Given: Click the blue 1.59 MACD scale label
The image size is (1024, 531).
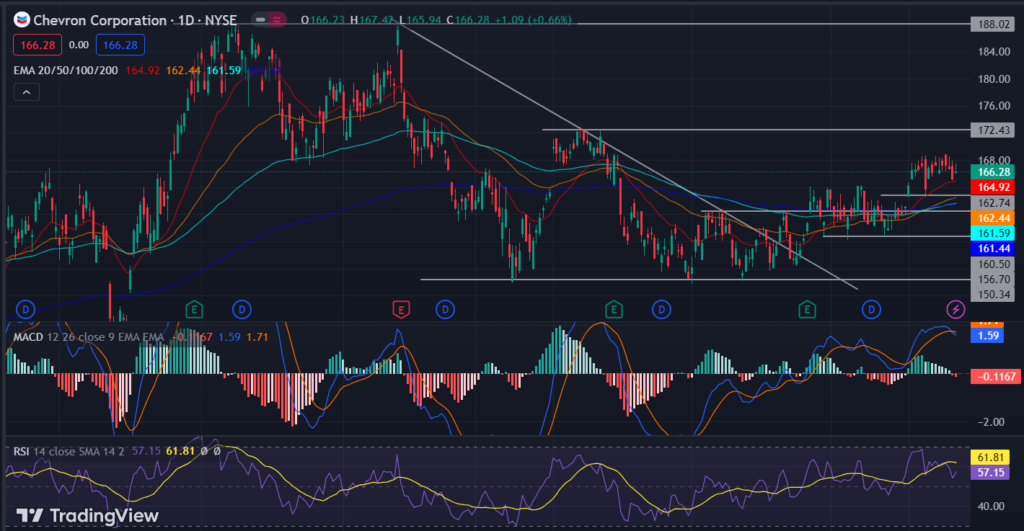Looking at the screenshot, I should point(987,335).
